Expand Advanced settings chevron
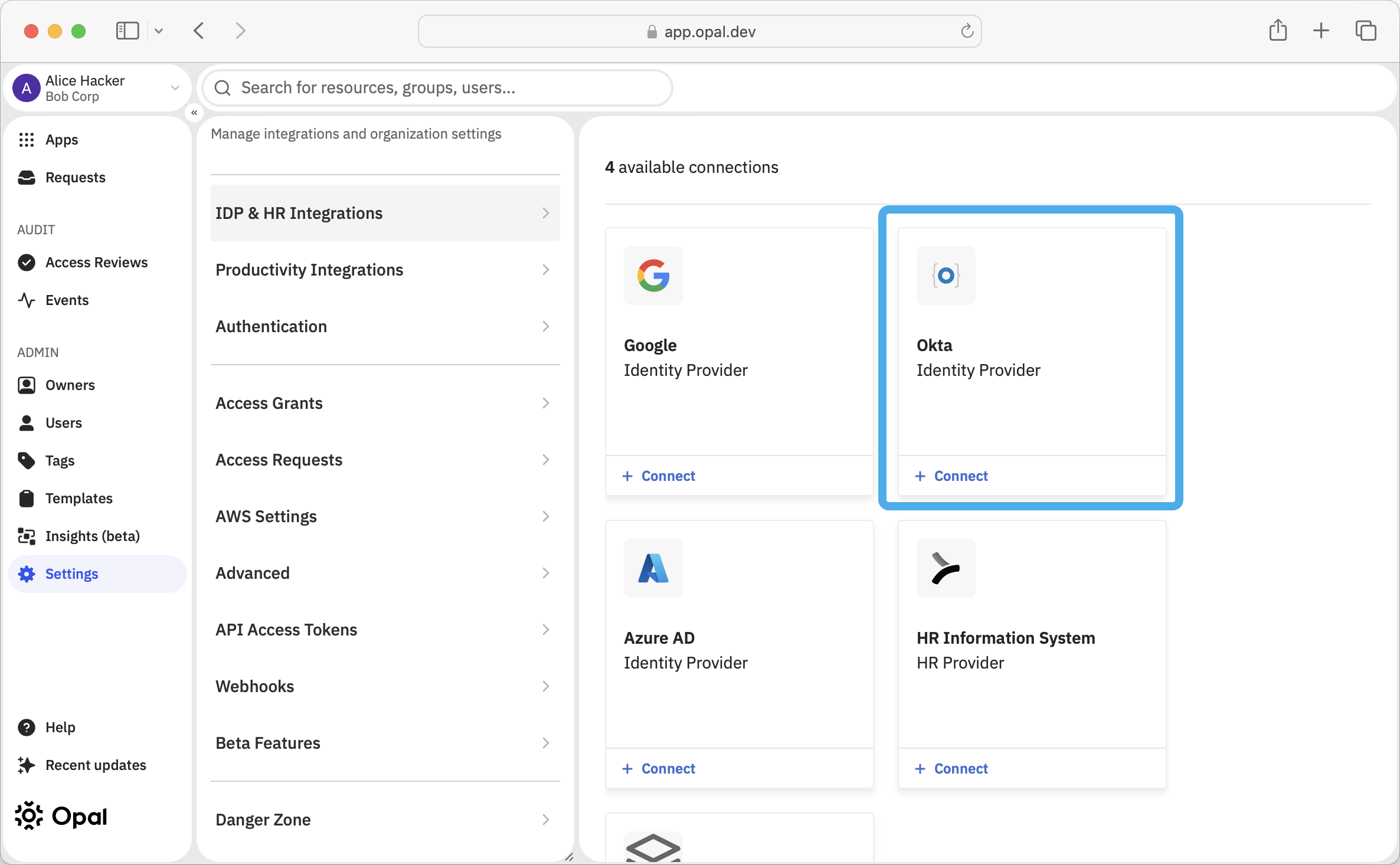This screenshot has width=1400, height=865. click(x=546, y=573)
